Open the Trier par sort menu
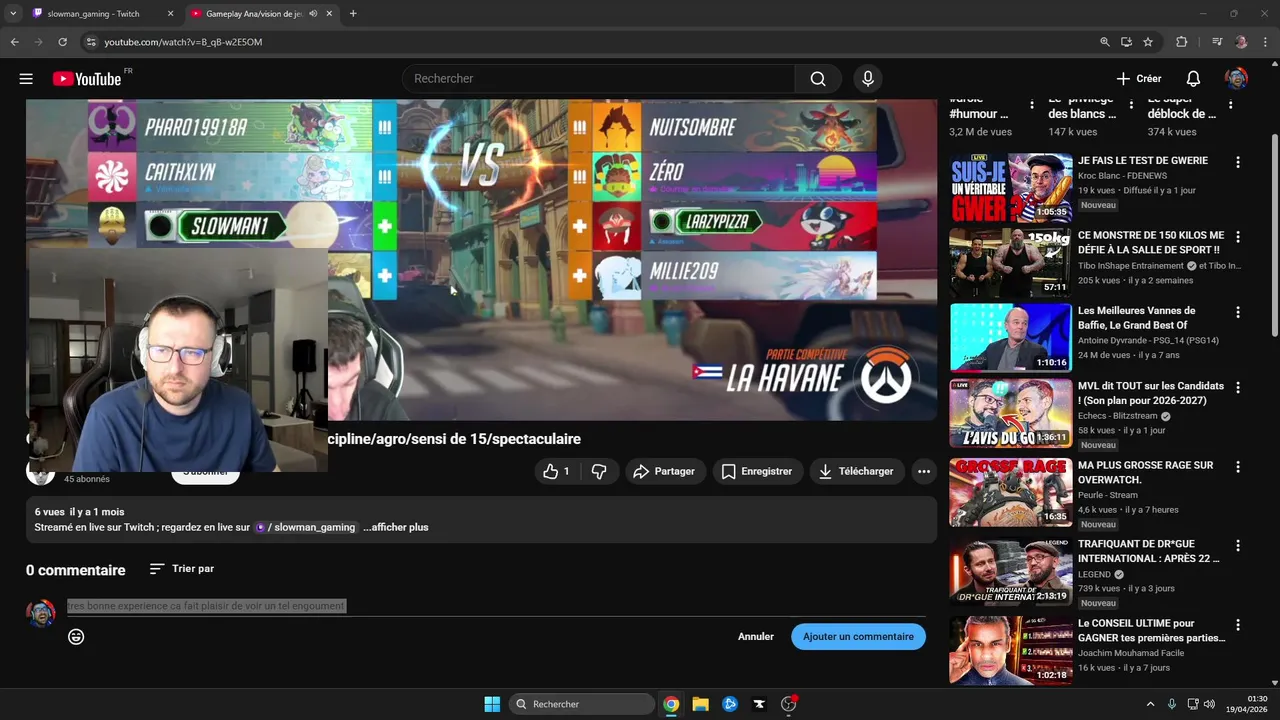This screenshot has height=720, width=1280. click(182, 569)
